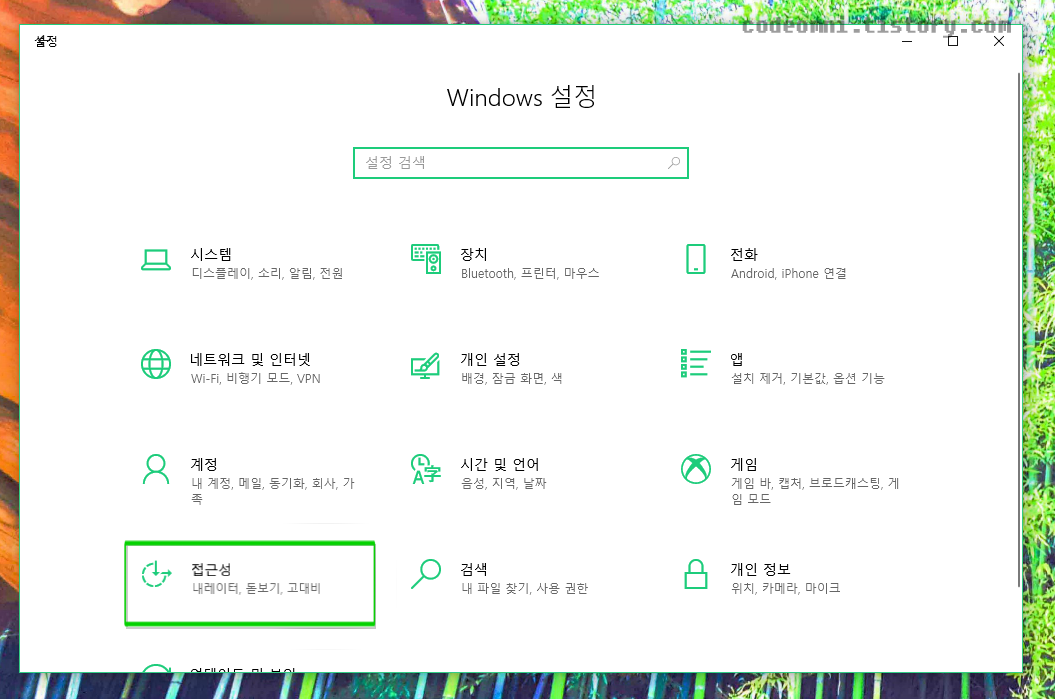This screenshot has width=1055, height=699.
Task: Click the 게임 Xbox icon
Action: (696, 469)
